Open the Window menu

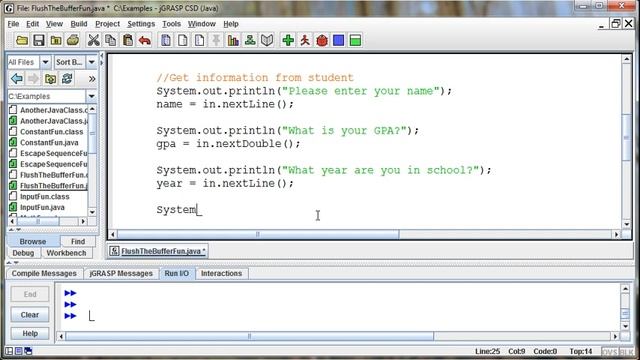click(x=202, y=24)
